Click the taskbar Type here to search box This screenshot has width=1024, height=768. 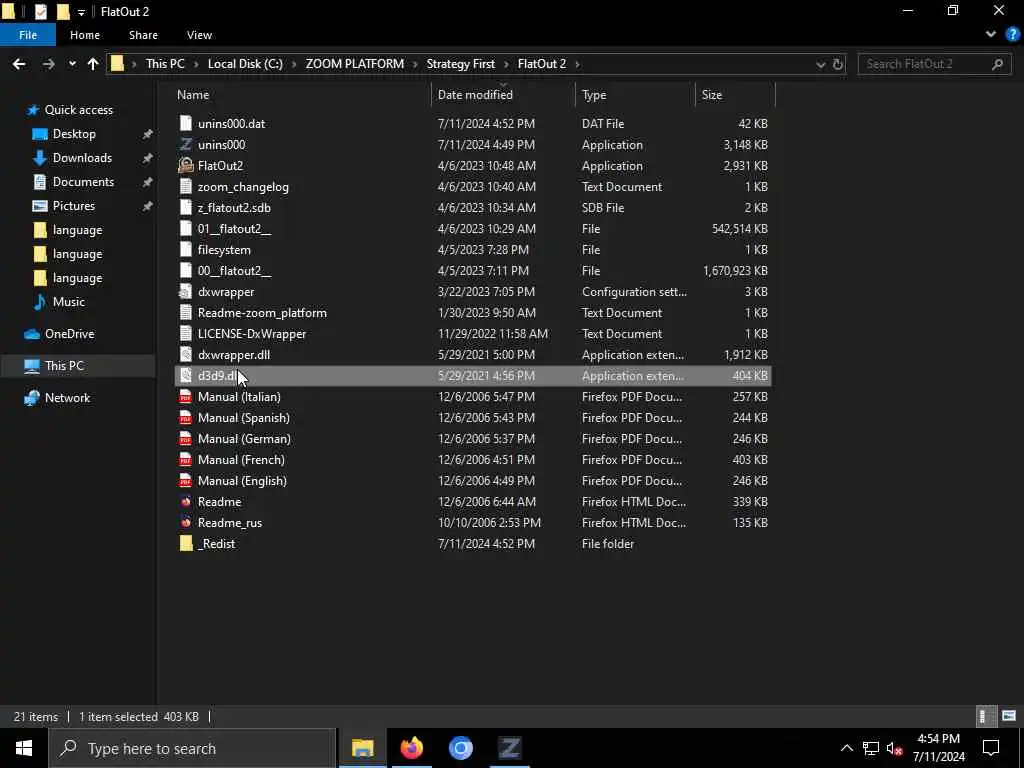[x=192, y=748]
